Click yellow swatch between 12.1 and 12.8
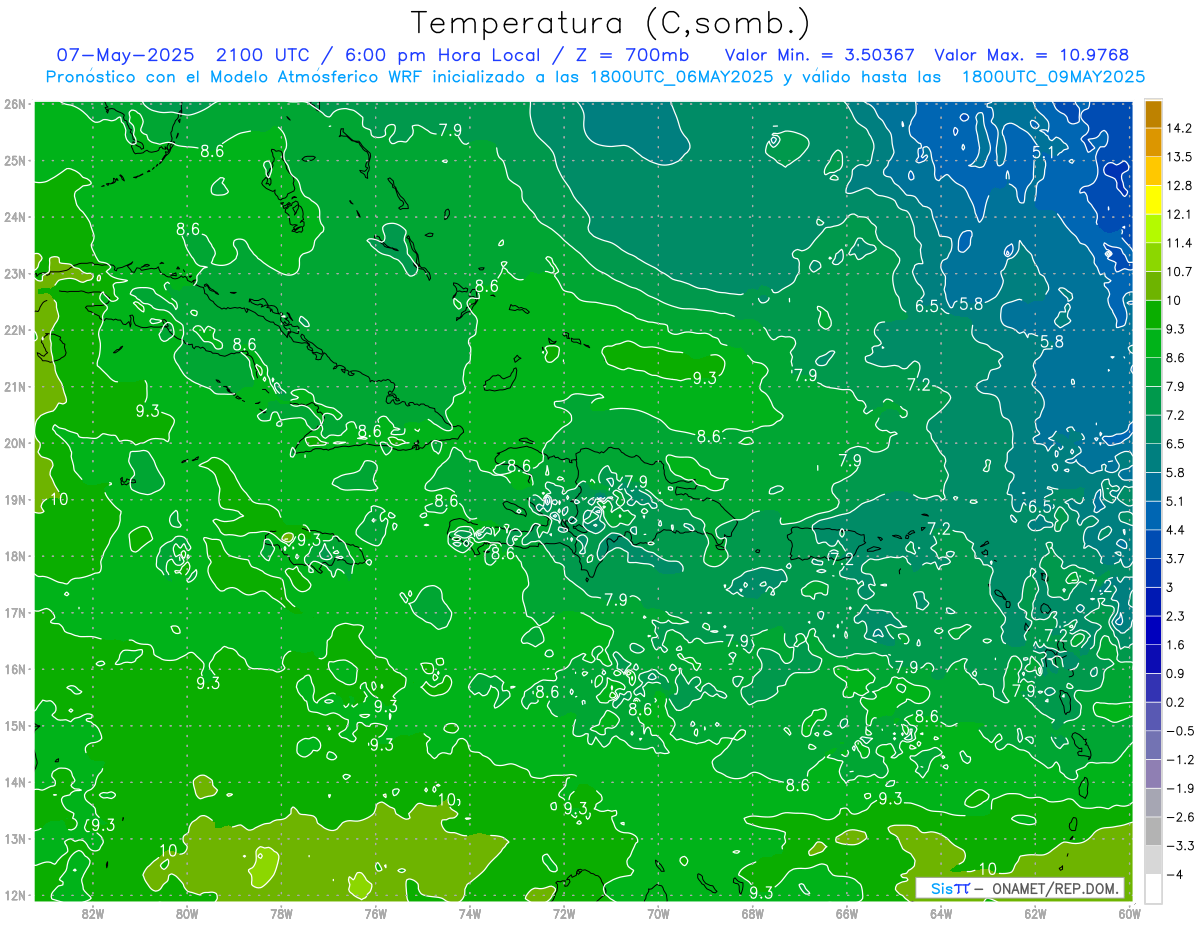This screenshot has height=927, width=1200. [1153, 199]
